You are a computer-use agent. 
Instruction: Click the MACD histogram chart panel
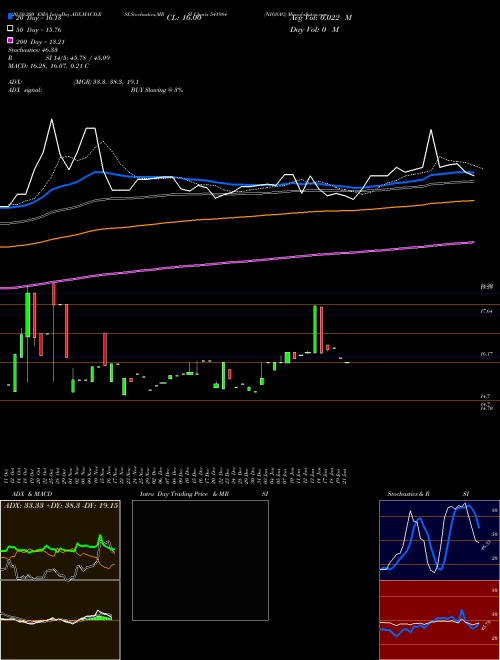click(60, 620)
